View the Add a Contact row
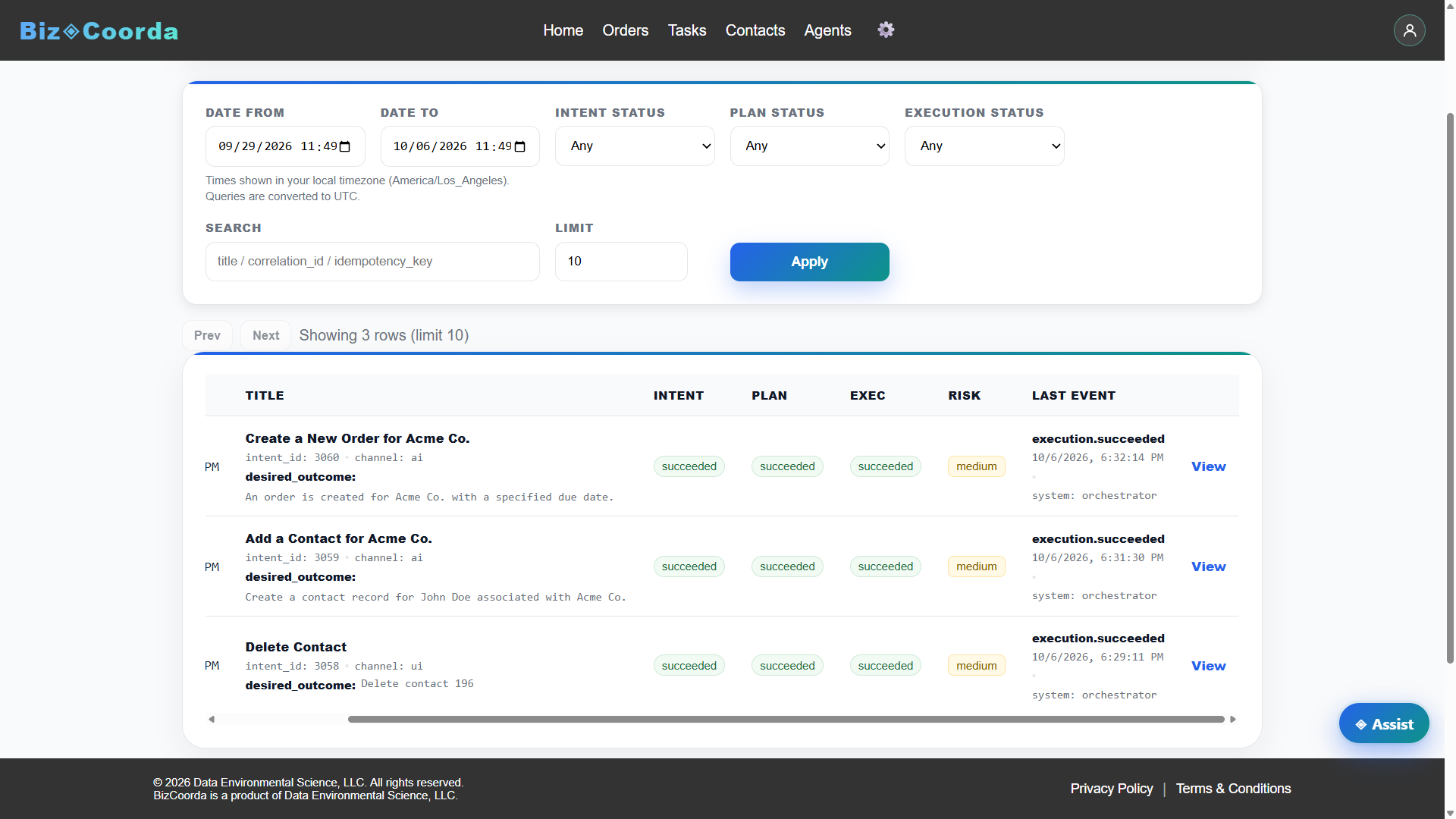The height and width of the screenshot is (819, 1456). pyautogui.click(x=1208, y=566)
